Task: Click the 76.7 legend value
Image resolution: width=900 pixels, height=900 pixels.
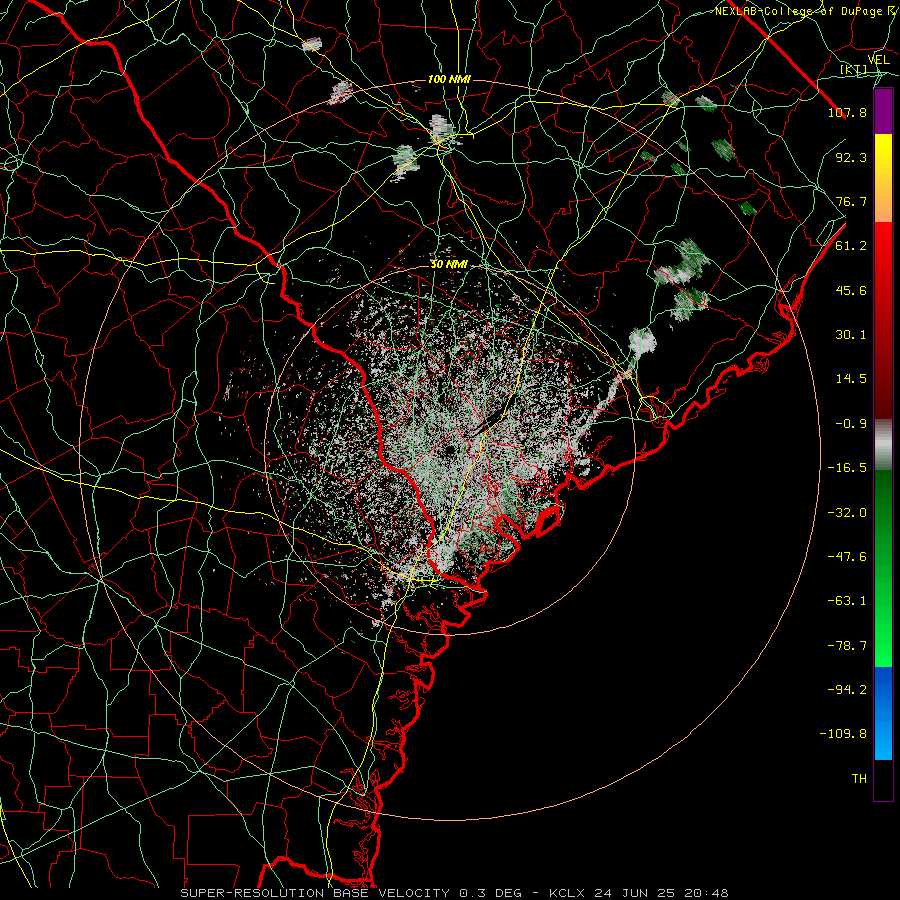Action: (x=851, y=201)
